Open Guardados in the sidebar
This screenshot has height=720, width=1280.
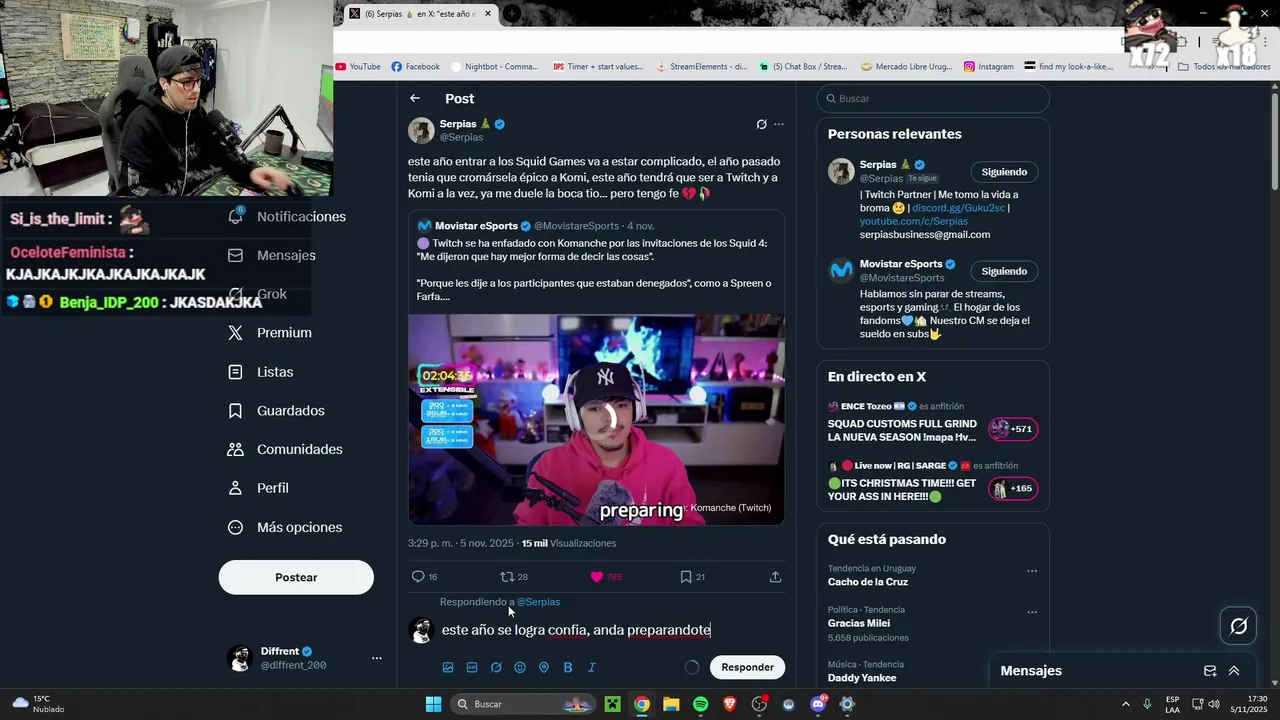(277, 411)
